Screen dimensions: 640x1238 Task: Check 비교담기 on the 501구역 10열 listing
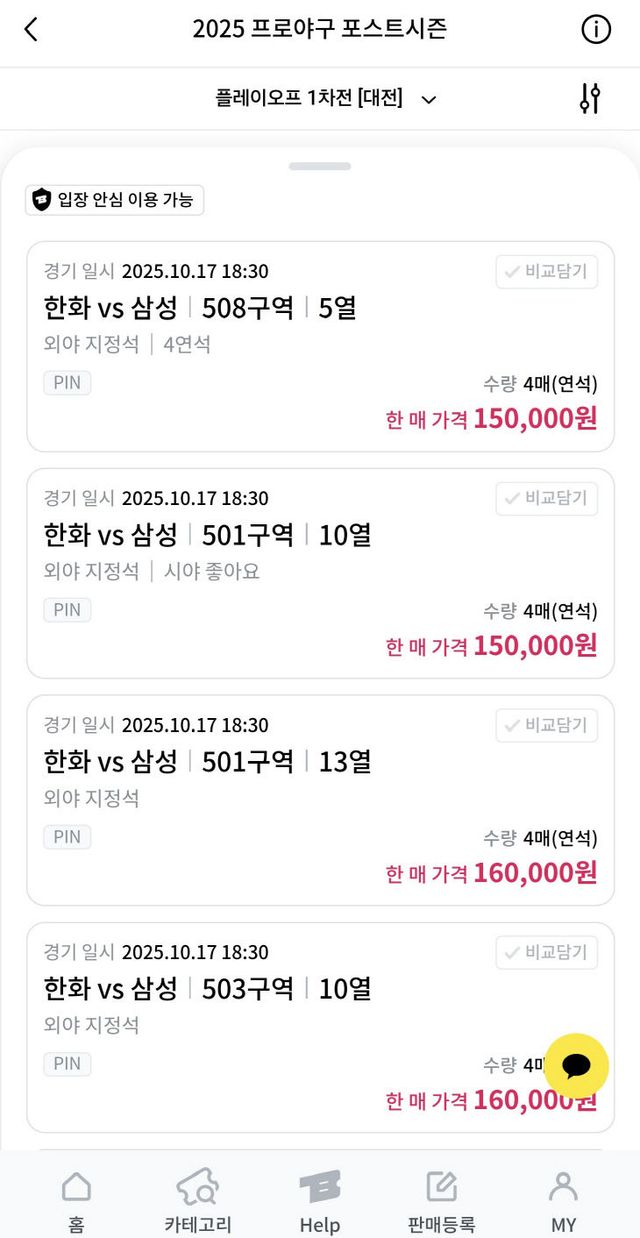(x=545, y=499)
